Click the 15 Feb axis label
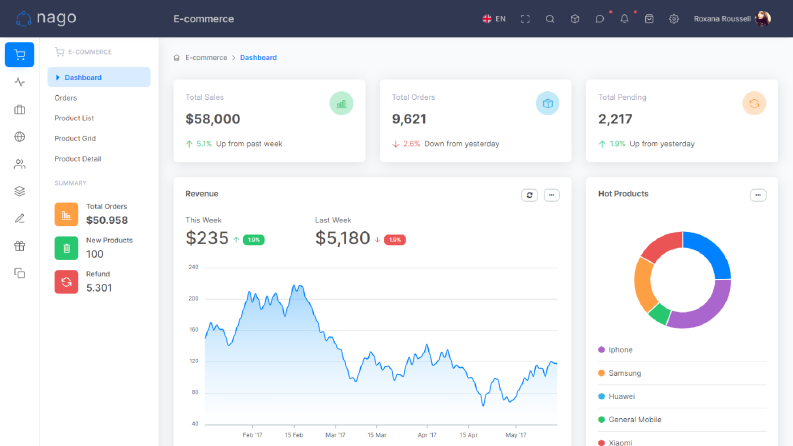This screenshot has width=793, height=446. pos(294,435)
